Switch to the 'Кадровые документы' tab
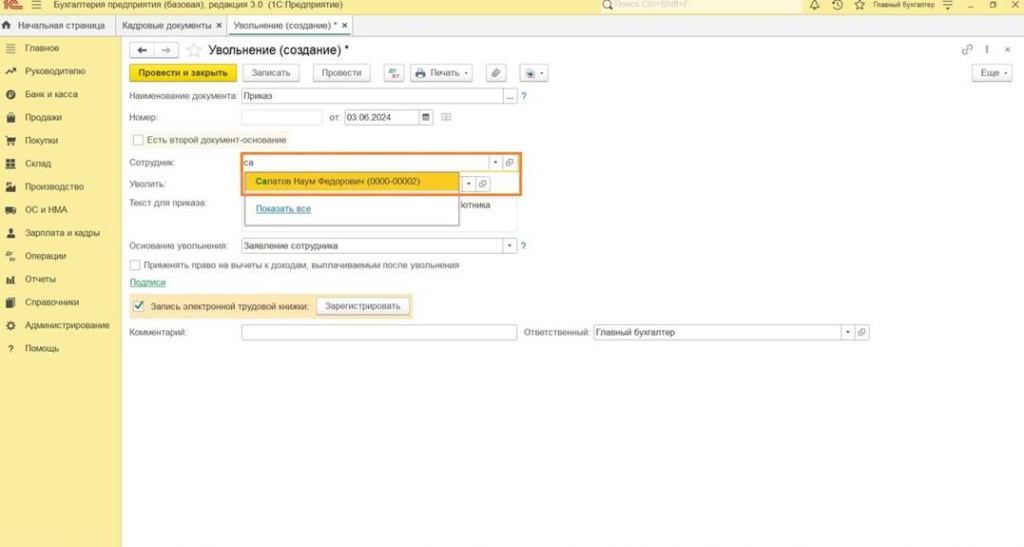This screenshot has width=1024, height=547. tap(166, 24)
